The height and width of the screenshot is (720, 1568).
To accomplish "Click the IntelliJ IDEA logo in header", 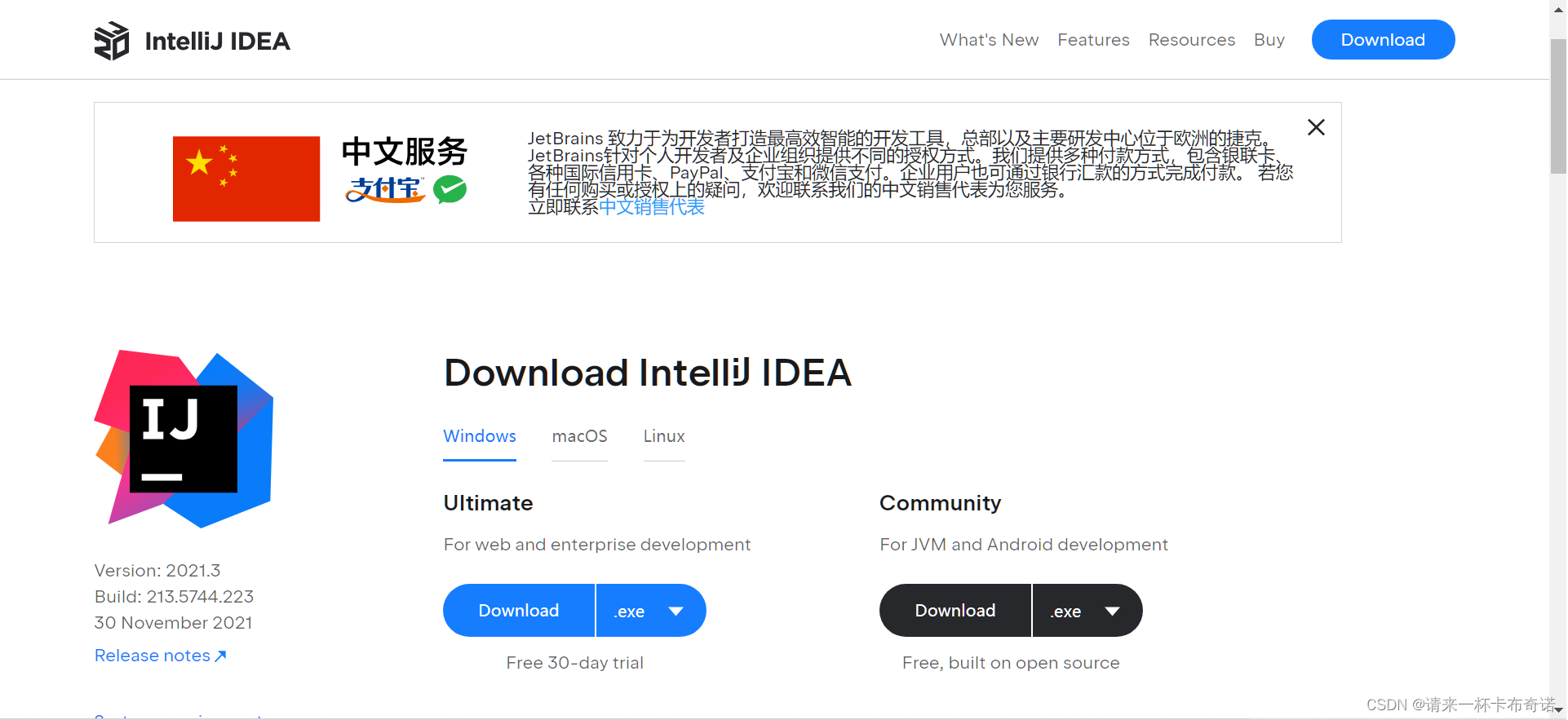I will (193, 41).
